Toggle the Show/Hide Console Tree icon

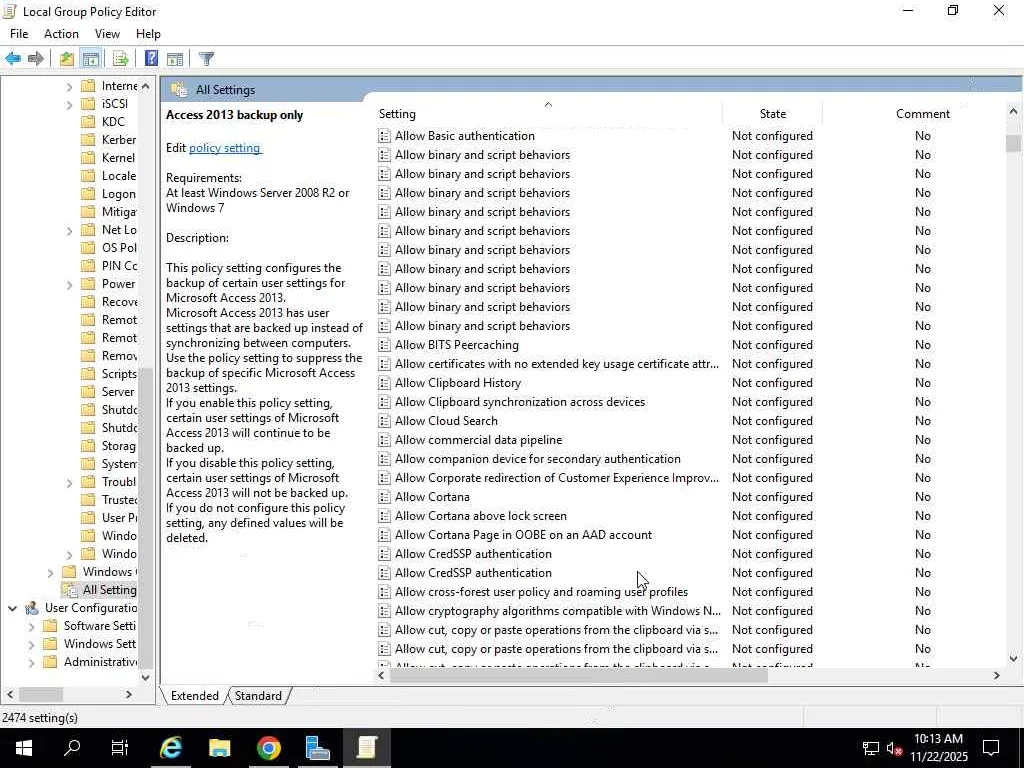(x=91, y=59)
